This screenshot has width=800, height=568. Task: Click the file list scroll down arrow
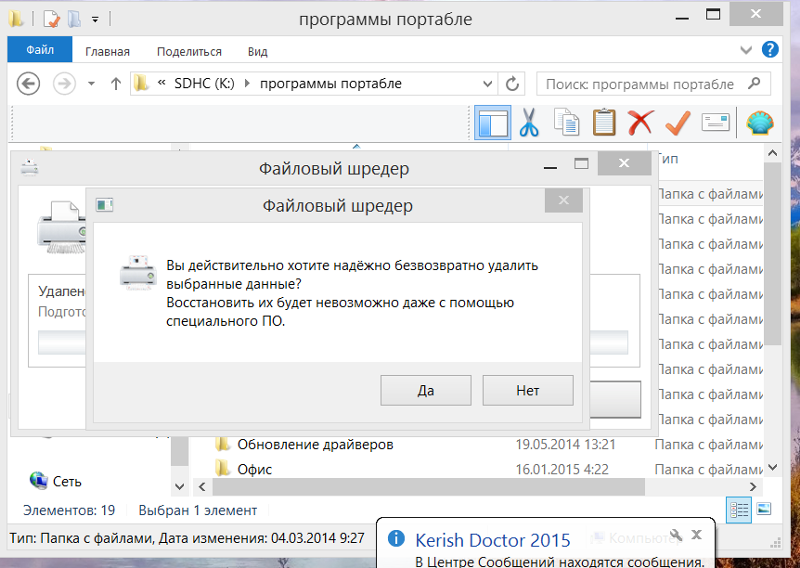[x=772, y=467]
